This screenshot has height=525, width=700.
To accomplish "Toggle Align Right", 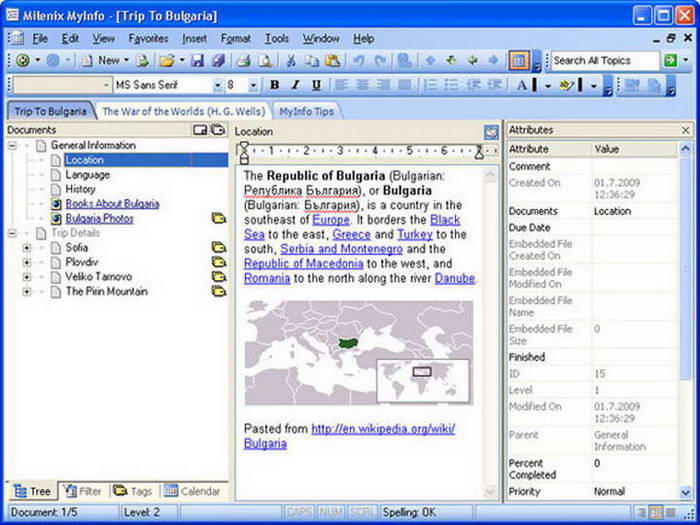I will [383, 84].
